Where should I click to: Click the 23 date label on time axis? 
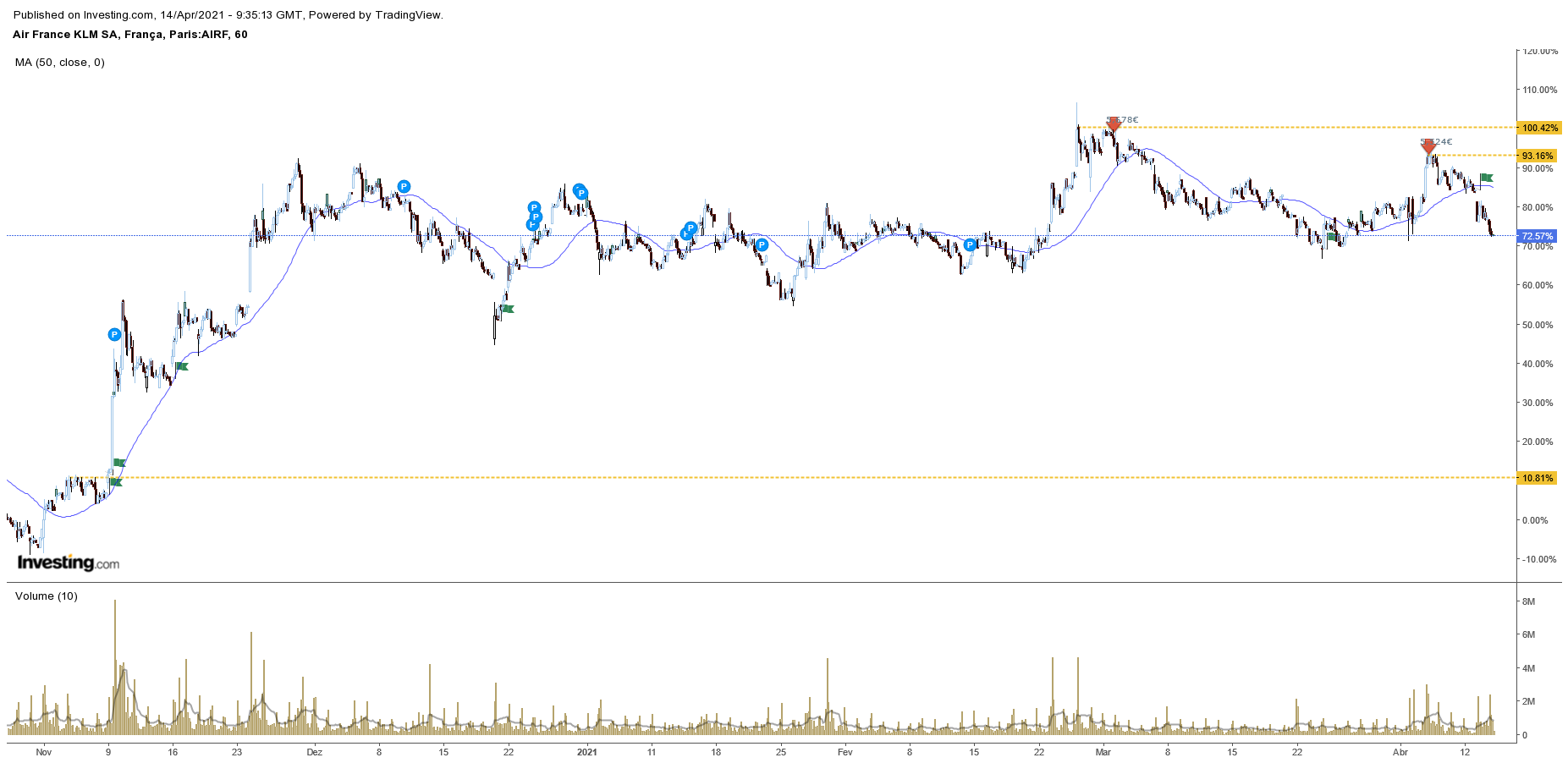[237, 751]
